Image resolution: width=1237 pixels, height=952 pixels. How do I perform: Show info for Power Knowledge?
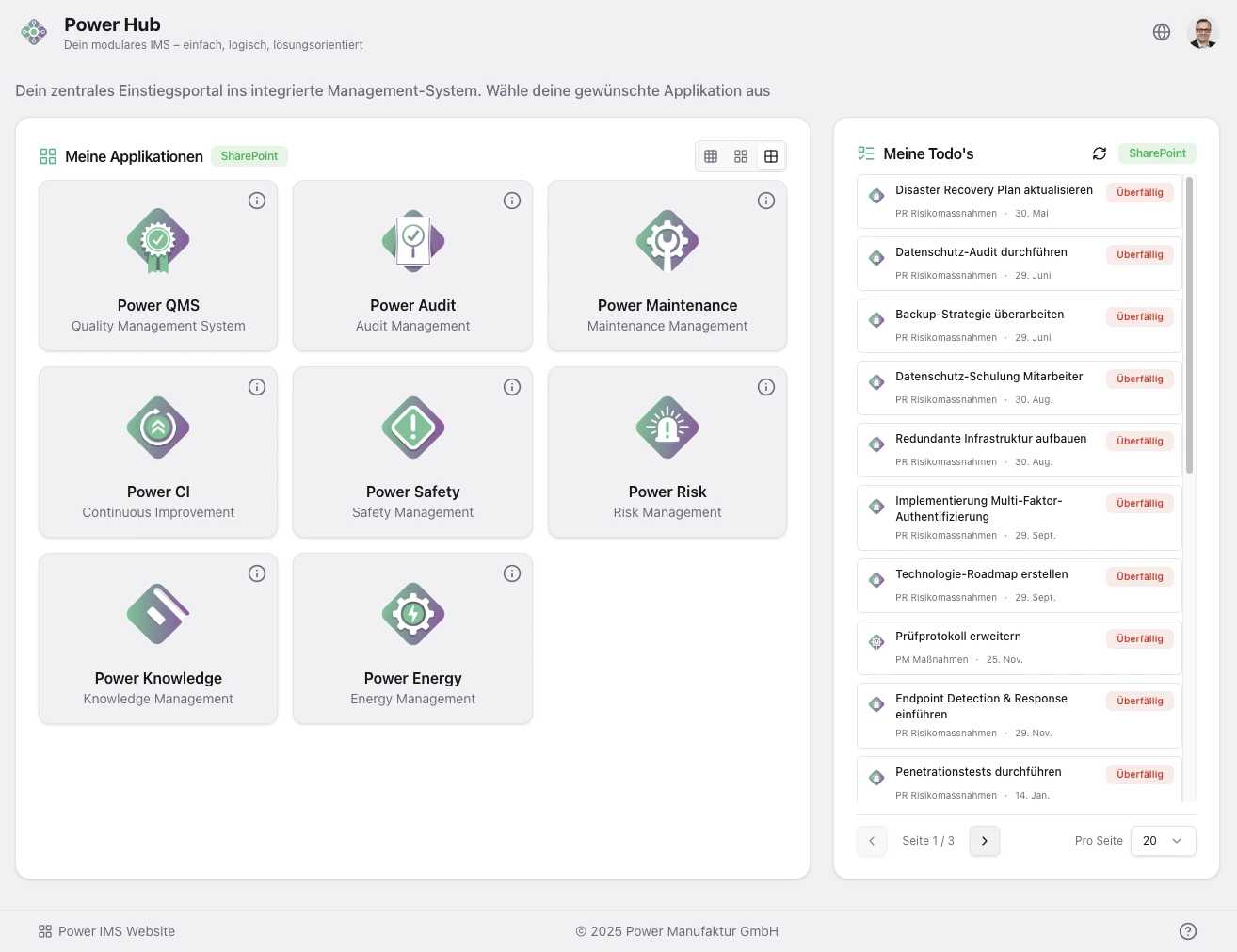[257, 573]
